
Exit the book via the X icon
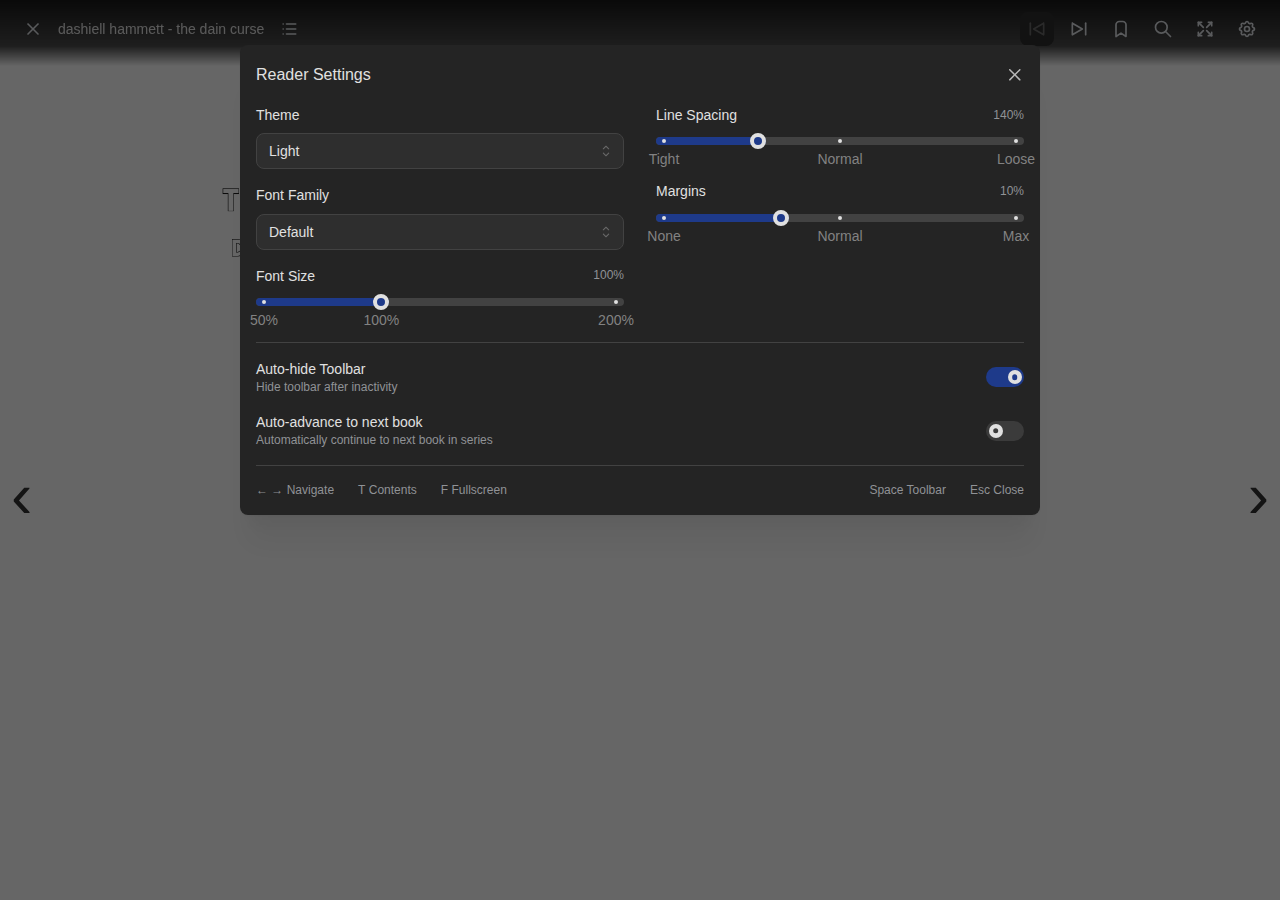(x=32, y=29)
